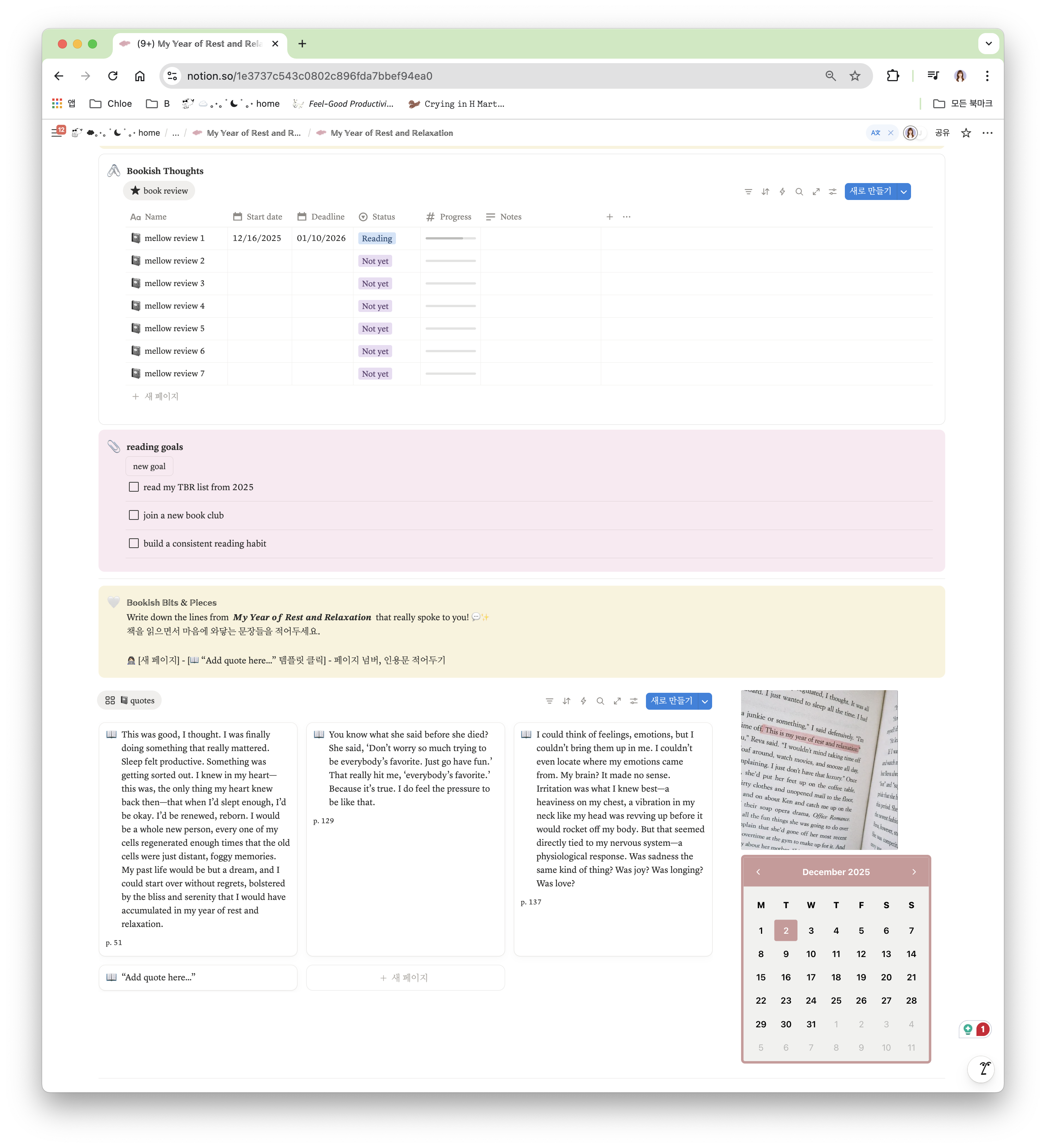
Task: Open filter icon in Bookish Thoughts database
Action: click(x=748, y=191)
